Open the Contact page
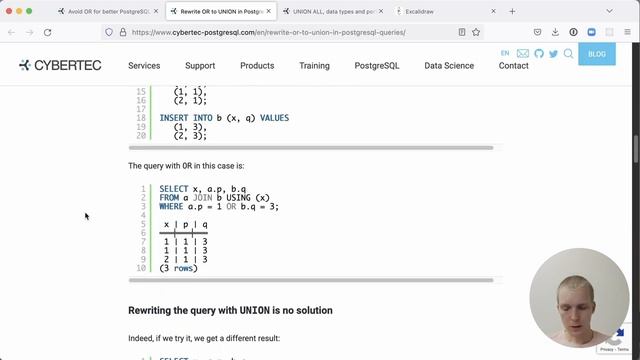The width and height of the screenshot is (640, 360). coord(513,66)
